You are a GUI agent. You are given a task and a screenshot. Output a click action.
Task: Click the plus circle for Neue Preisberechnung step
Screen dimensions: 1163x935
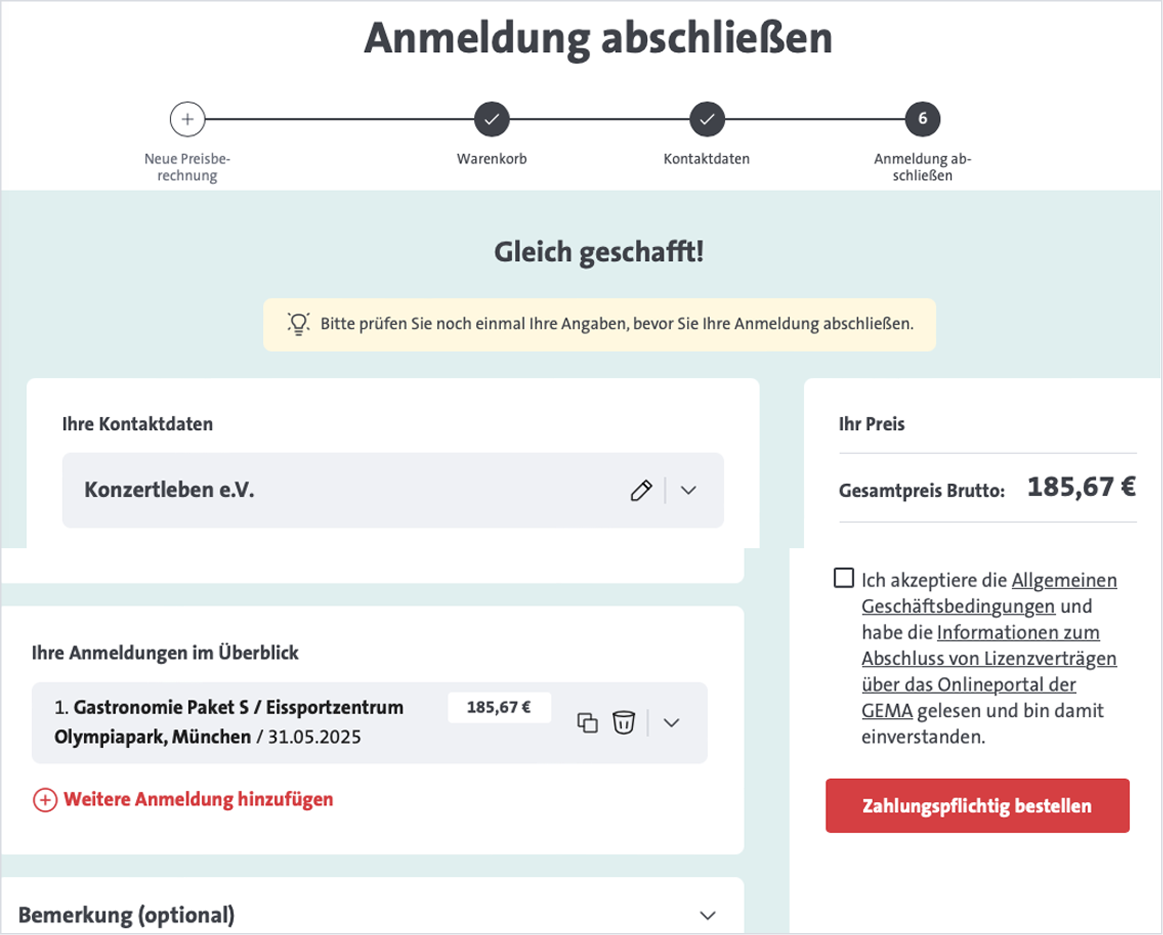pos(187,118)
